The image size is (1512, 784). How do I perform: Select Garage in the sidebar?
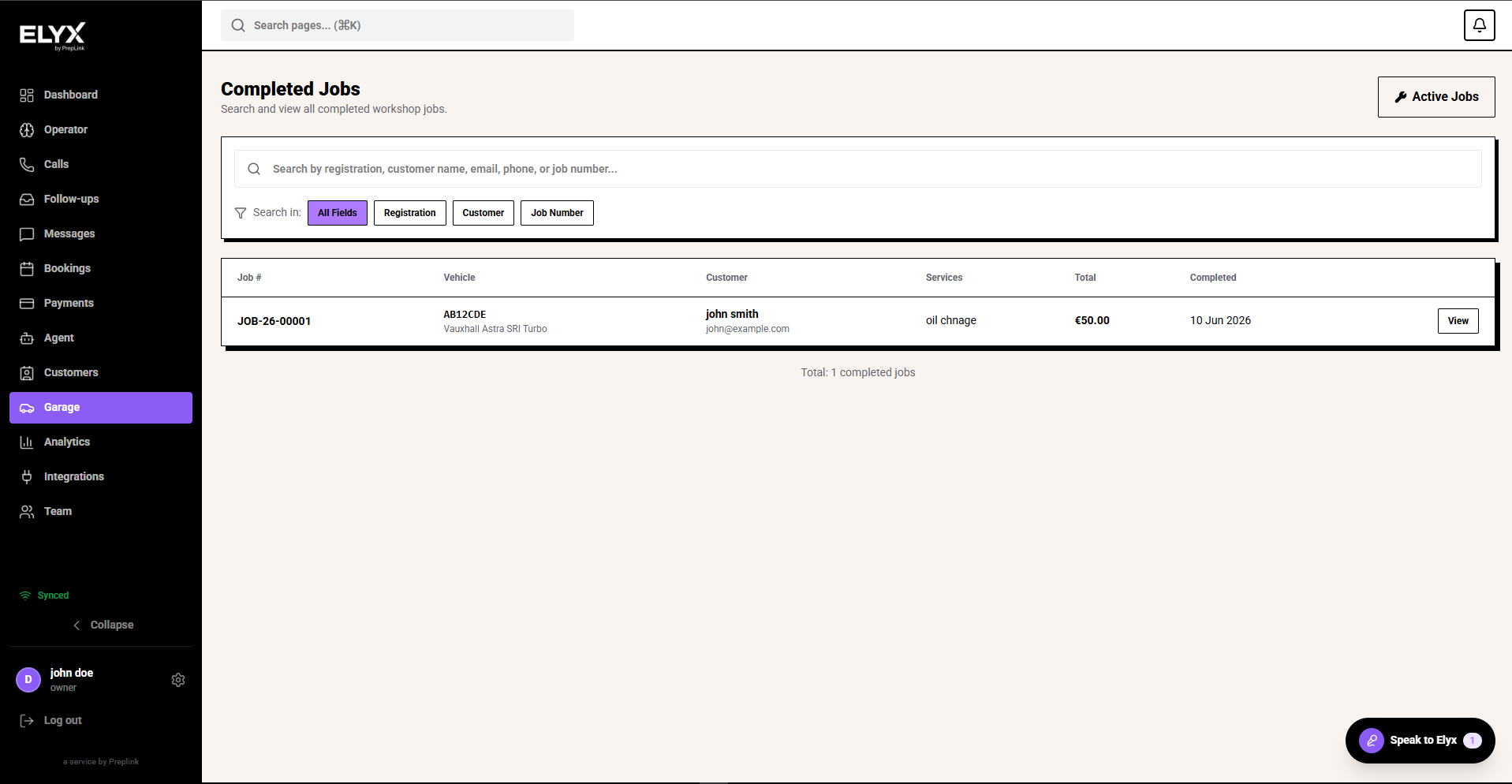point(101,408)
